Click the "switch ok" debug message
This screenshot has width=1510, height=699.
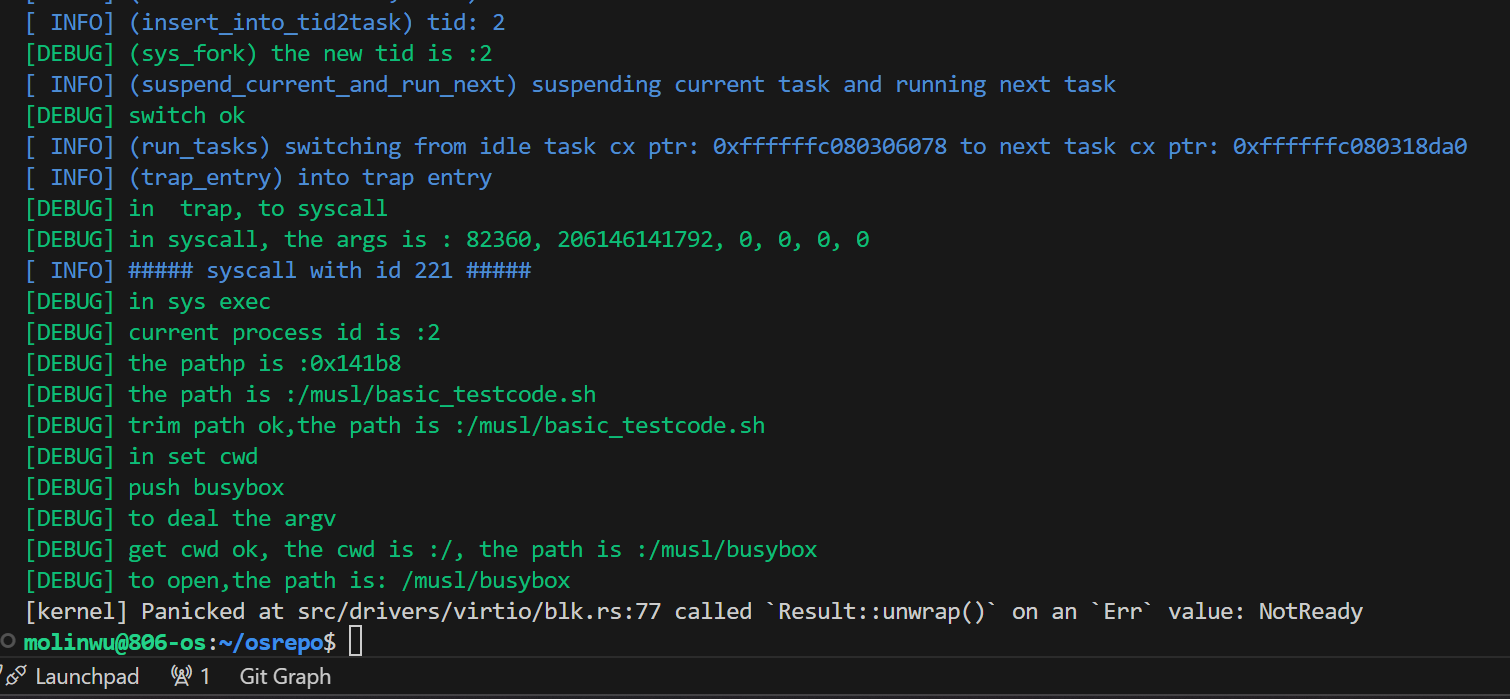(x=187, y=115)
